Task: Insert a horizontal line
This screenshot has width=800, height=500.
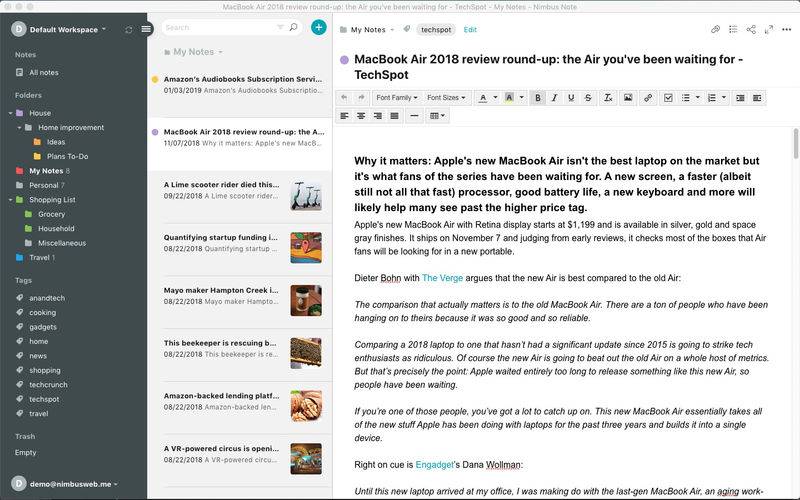Action: click(x=414, y=116)
